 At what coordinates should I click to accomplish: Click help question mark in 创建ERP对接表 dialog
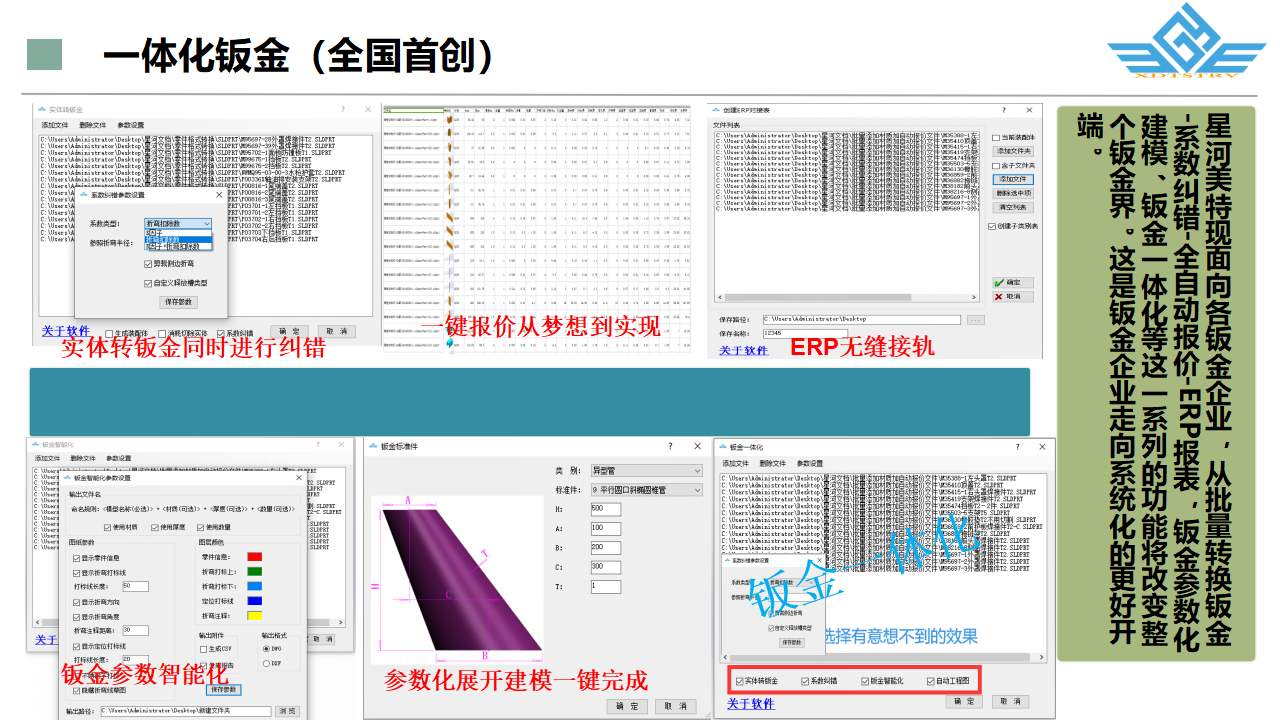tap(1005, 110)
